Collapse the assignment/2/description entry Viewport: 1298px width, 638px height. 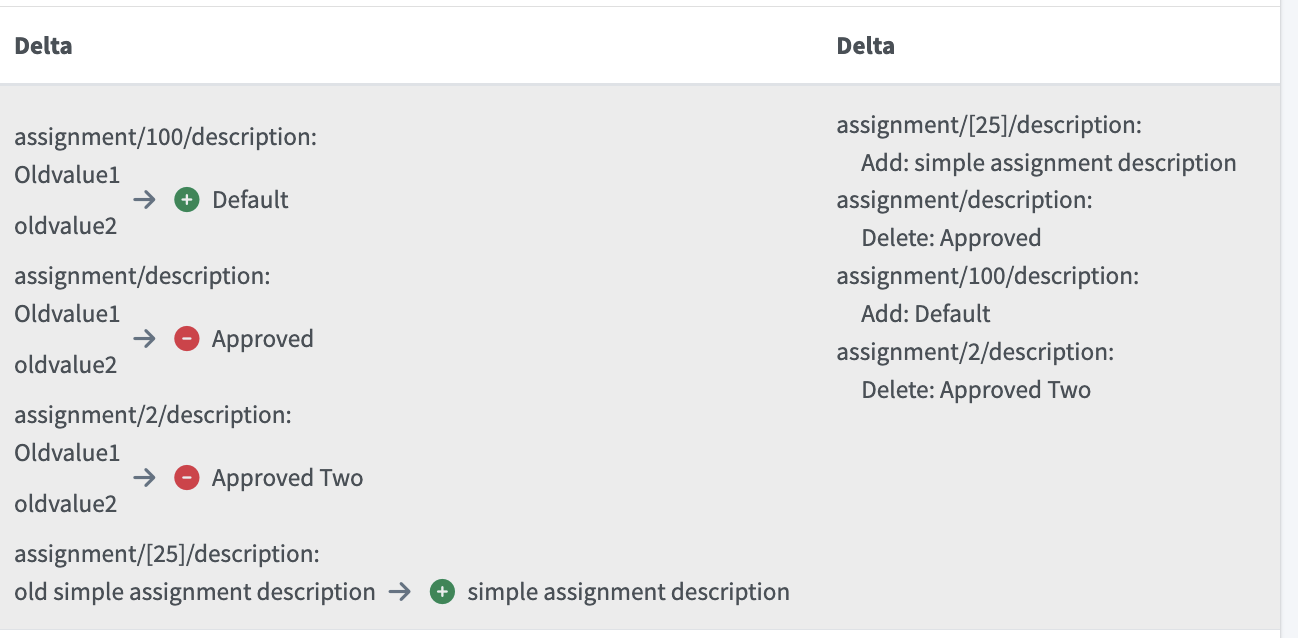pos(152,414)
